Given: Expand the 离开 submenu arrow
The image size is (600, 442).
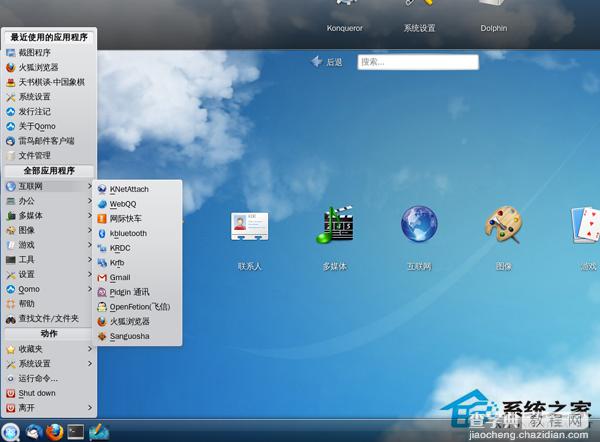Looking at the screenshot, I should pos(90,408).
